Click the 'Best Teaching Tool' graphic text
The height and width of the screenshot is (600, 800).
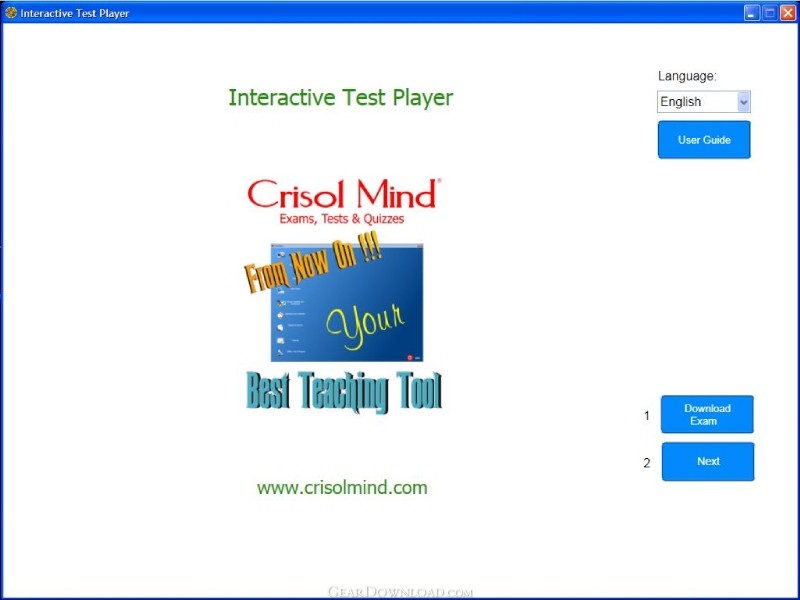point(344,391)
